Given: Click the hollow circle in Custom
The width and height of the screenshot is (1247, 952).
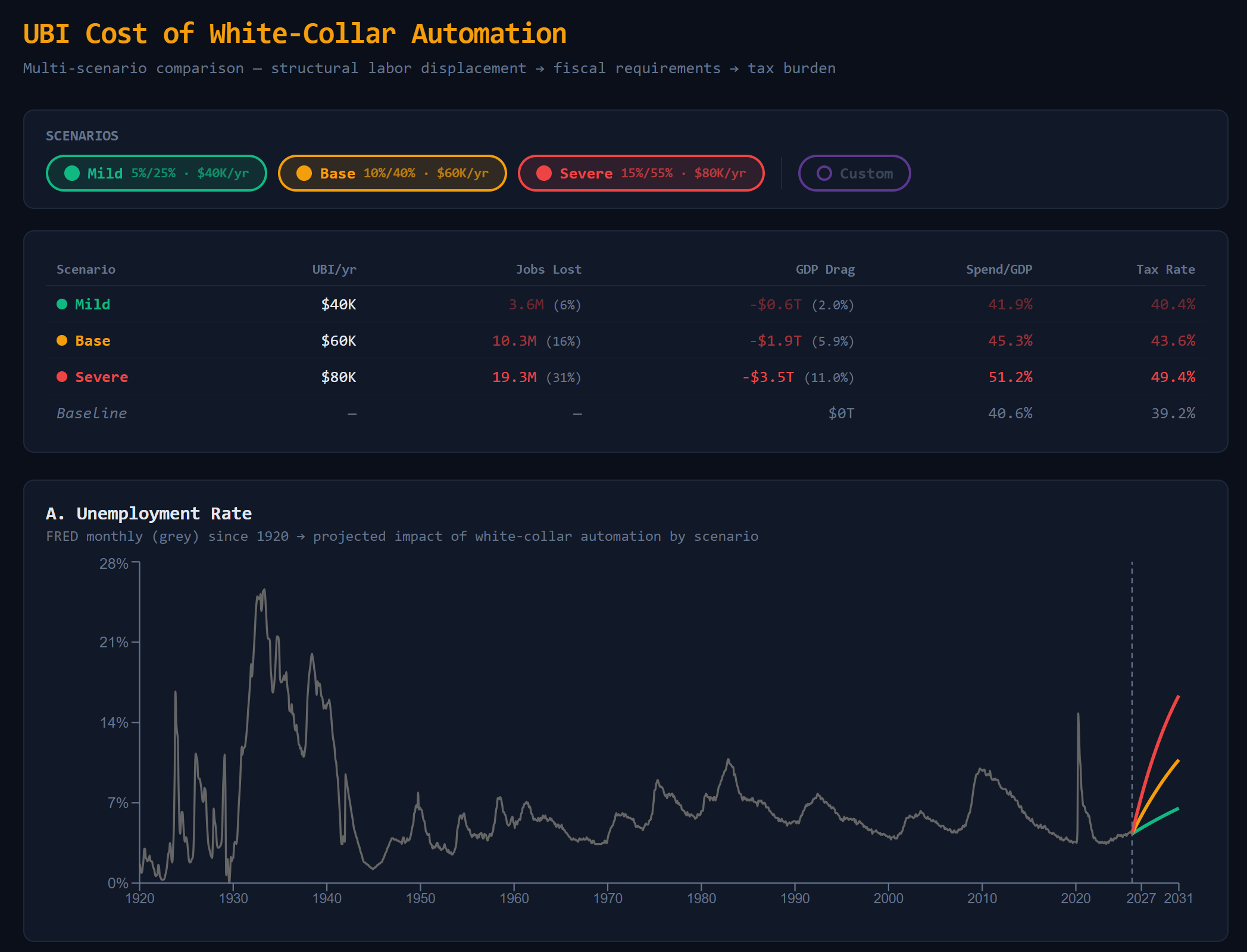Looking at the screenshot, I should pyautogui.click(x=824, y=173).
